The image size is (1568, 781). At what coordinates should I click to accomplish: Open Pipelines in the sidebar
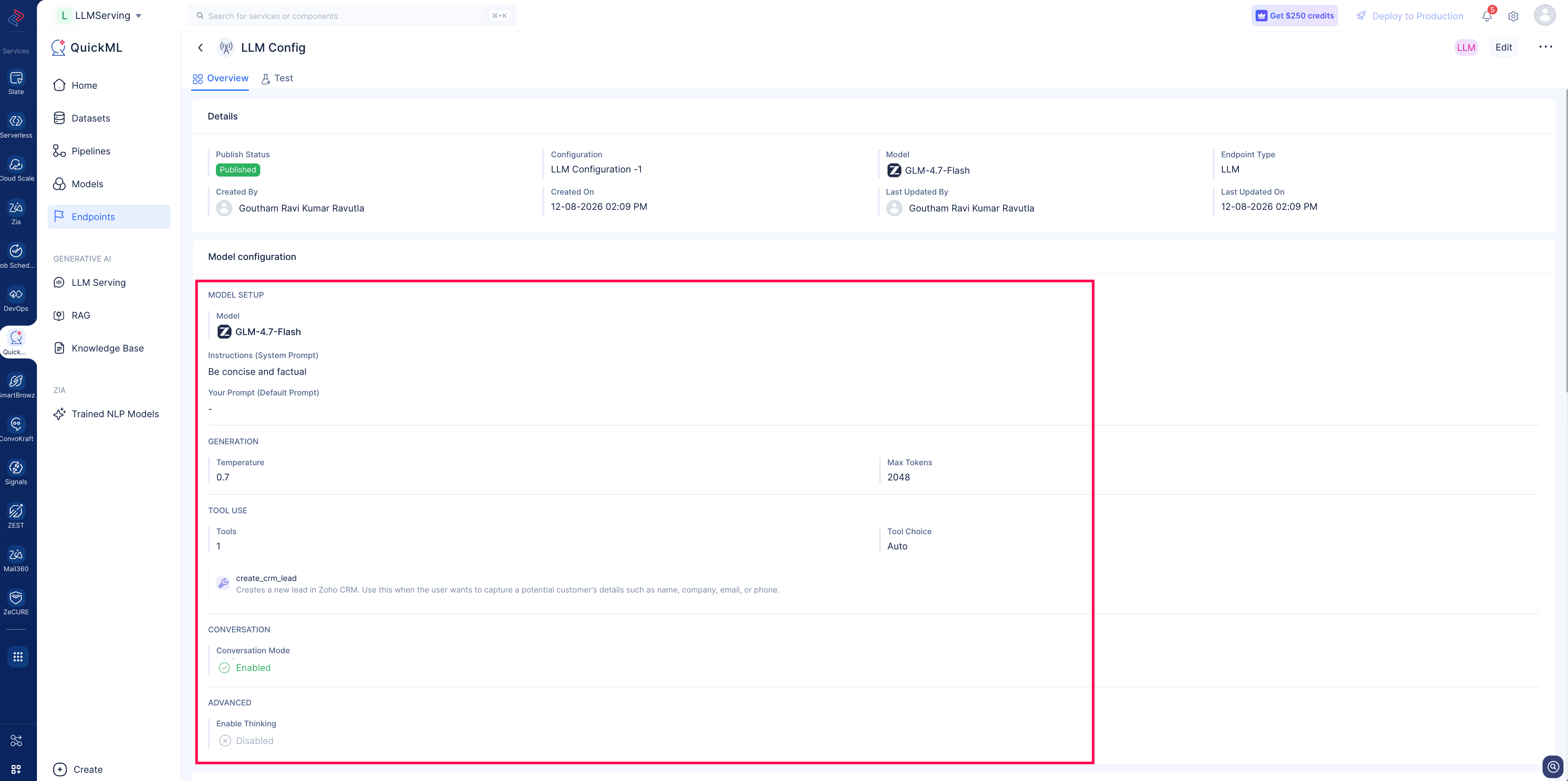click(109, 151)
